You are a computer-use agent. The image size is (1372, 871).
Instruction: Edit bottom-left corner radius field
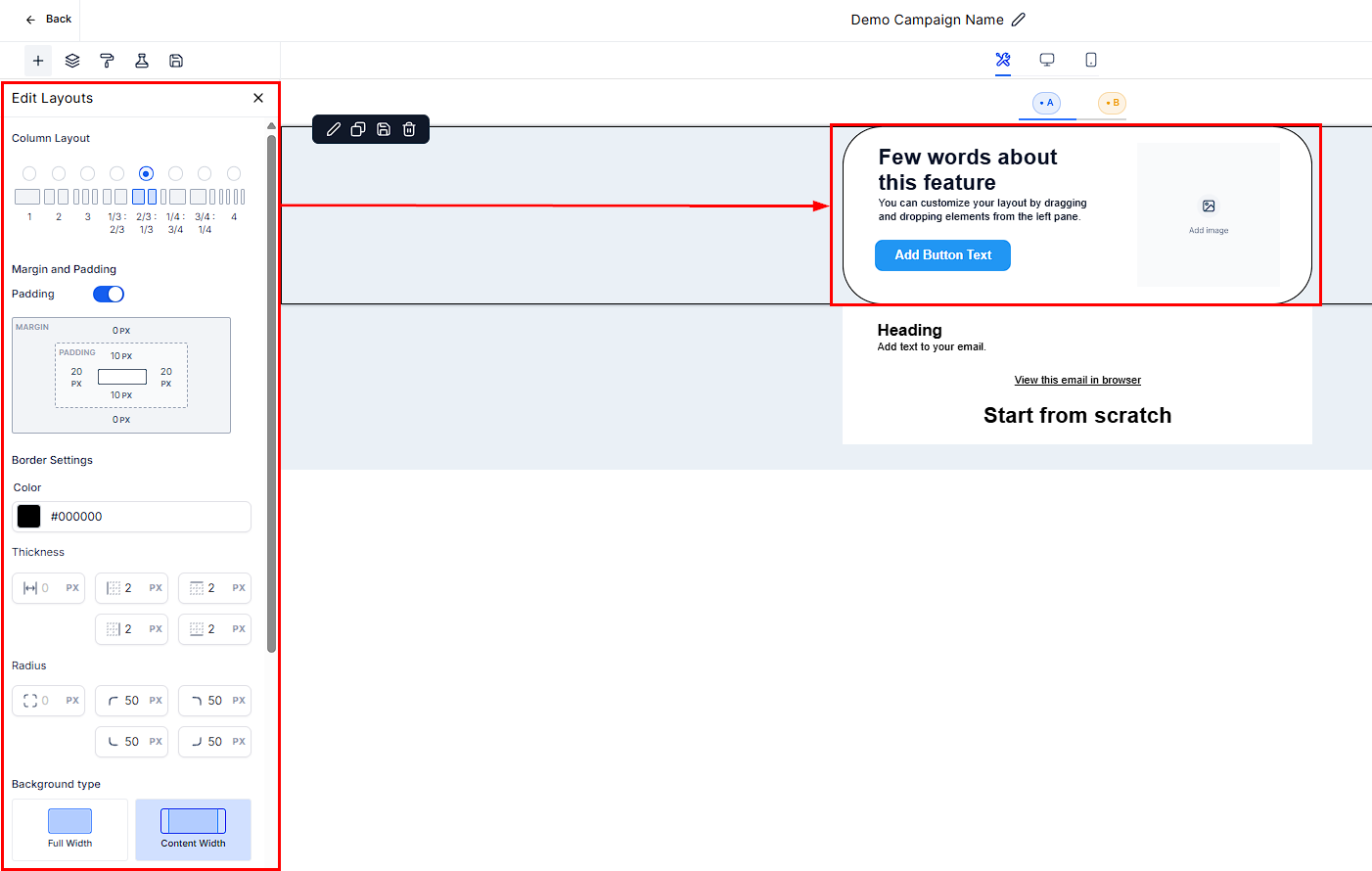[132, 742]
